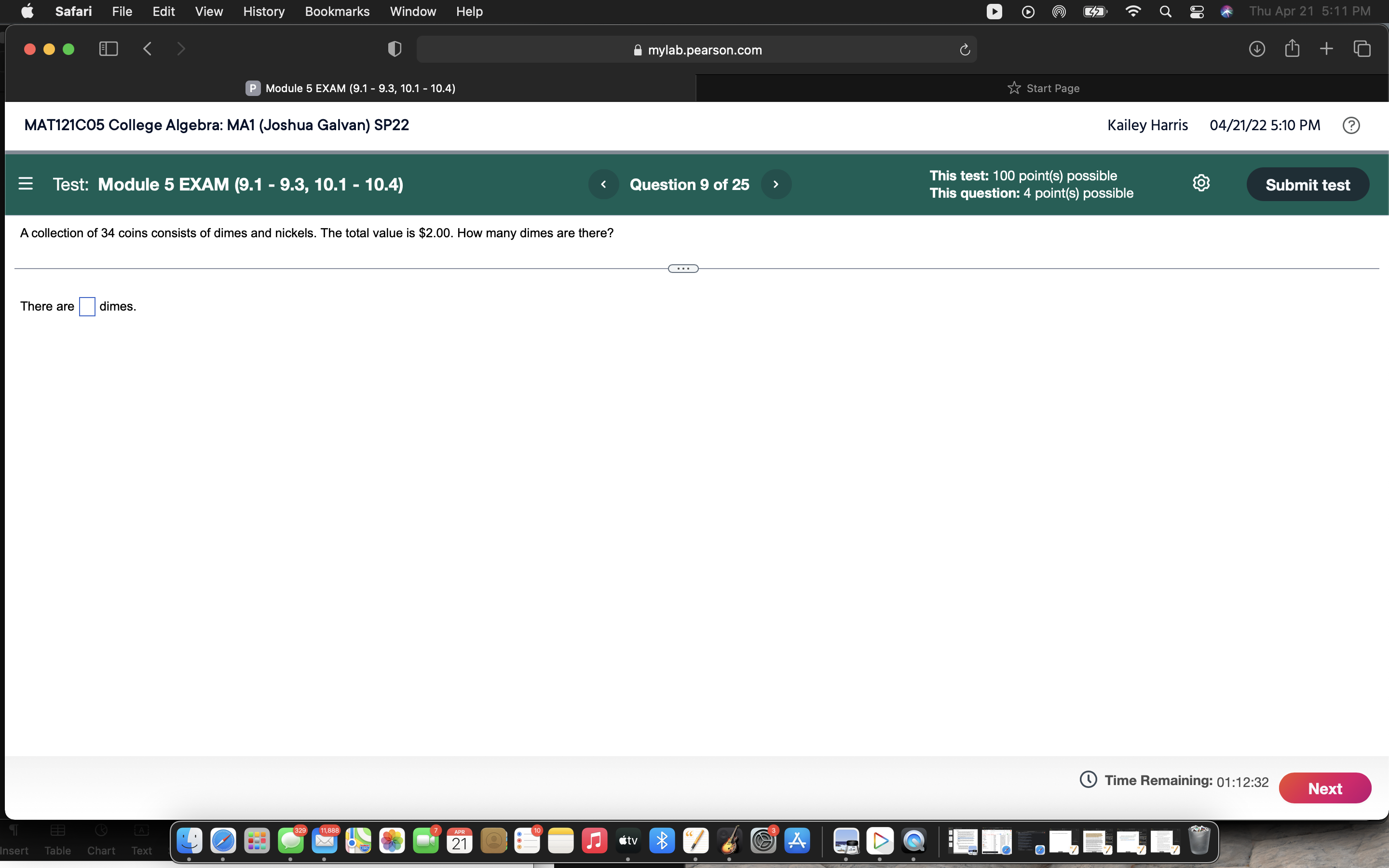
Task: Click the Submit test button
Action: pos(1308,184)
